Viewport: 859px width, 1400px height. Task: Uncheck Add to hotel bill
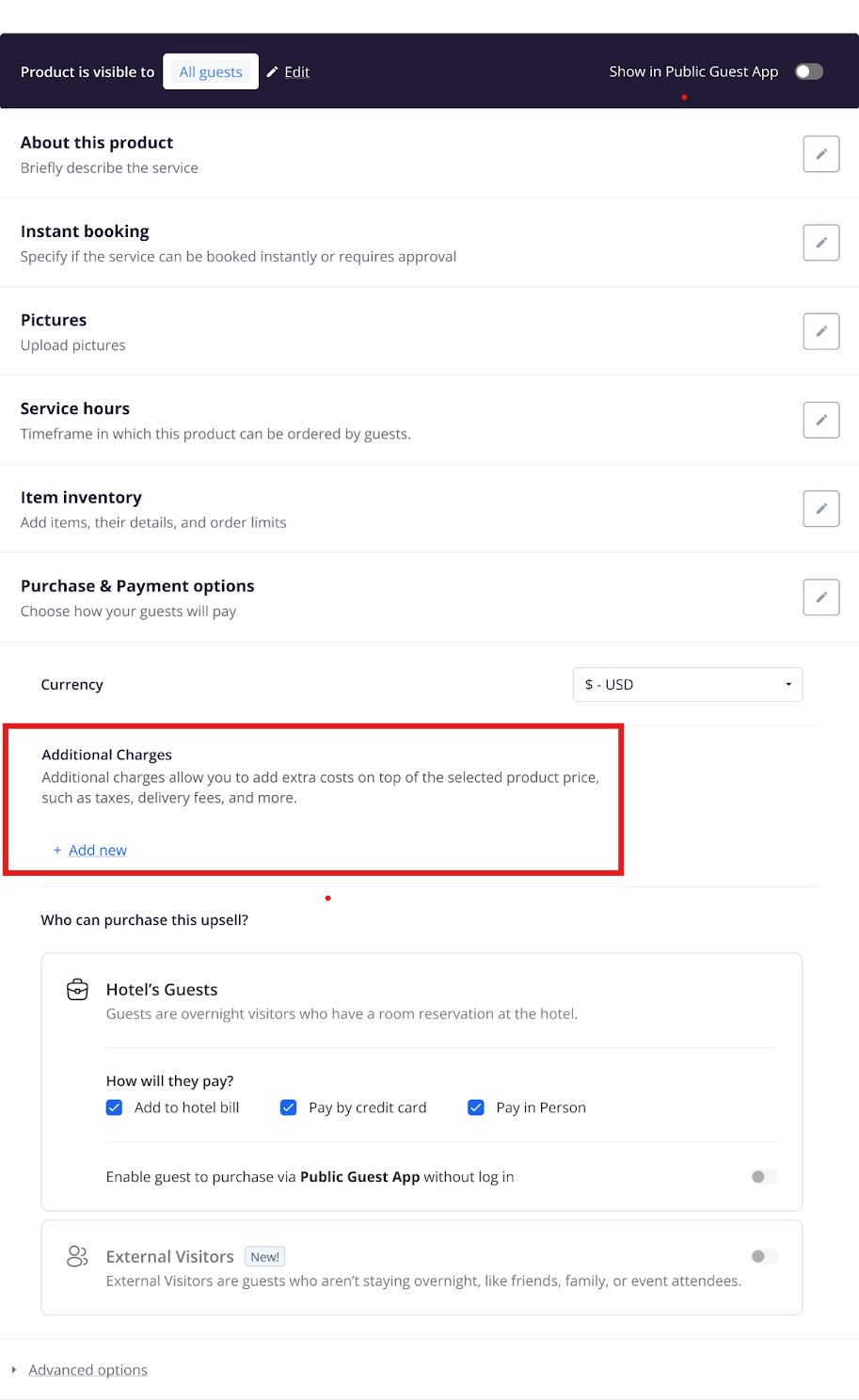[115, 1107]
